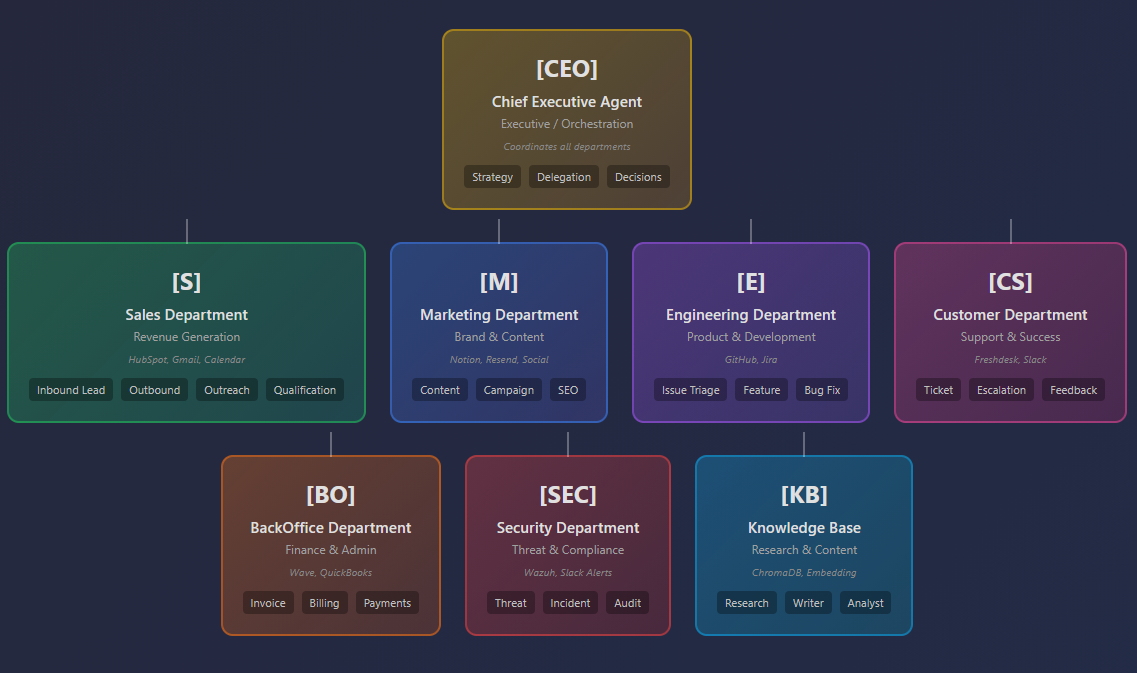Open the [S] Sales Department heading
This screenshot has height=673, width=1137.
click(x=186, y=298)
